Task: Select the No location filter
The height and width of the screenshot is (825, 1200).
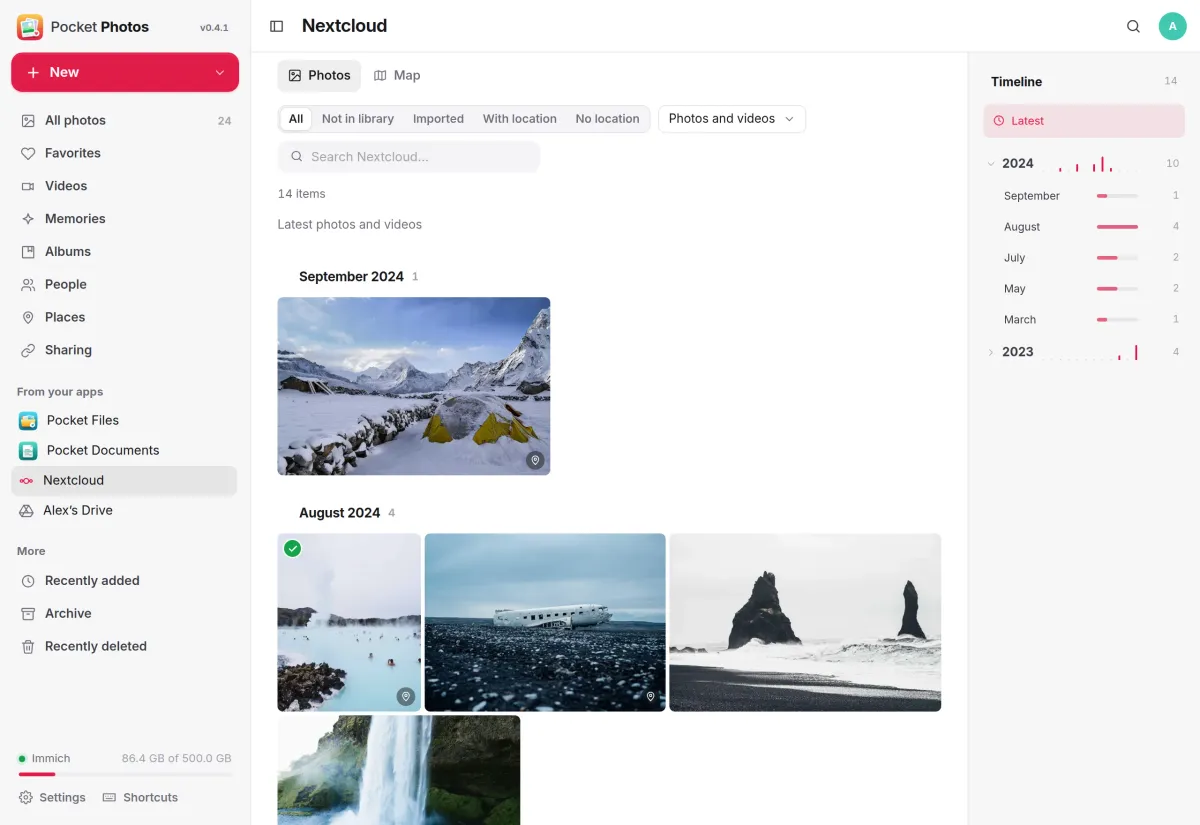Action: pos(607,119)
